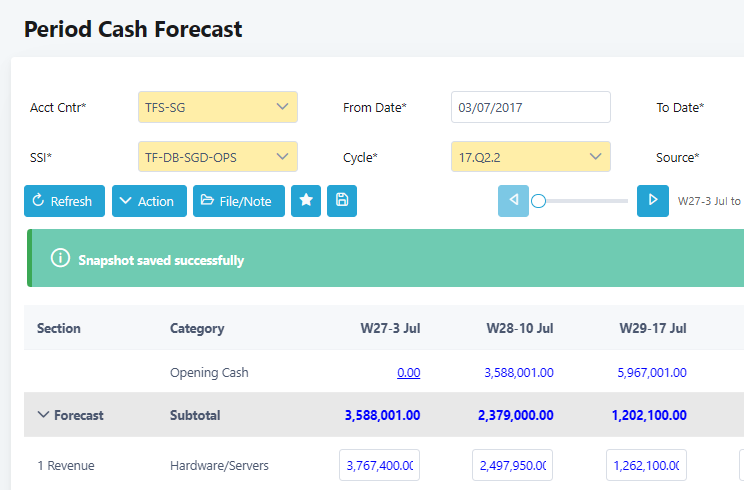Click the 5,967,001.00 Opening Cash link

(x=652, y=373)
